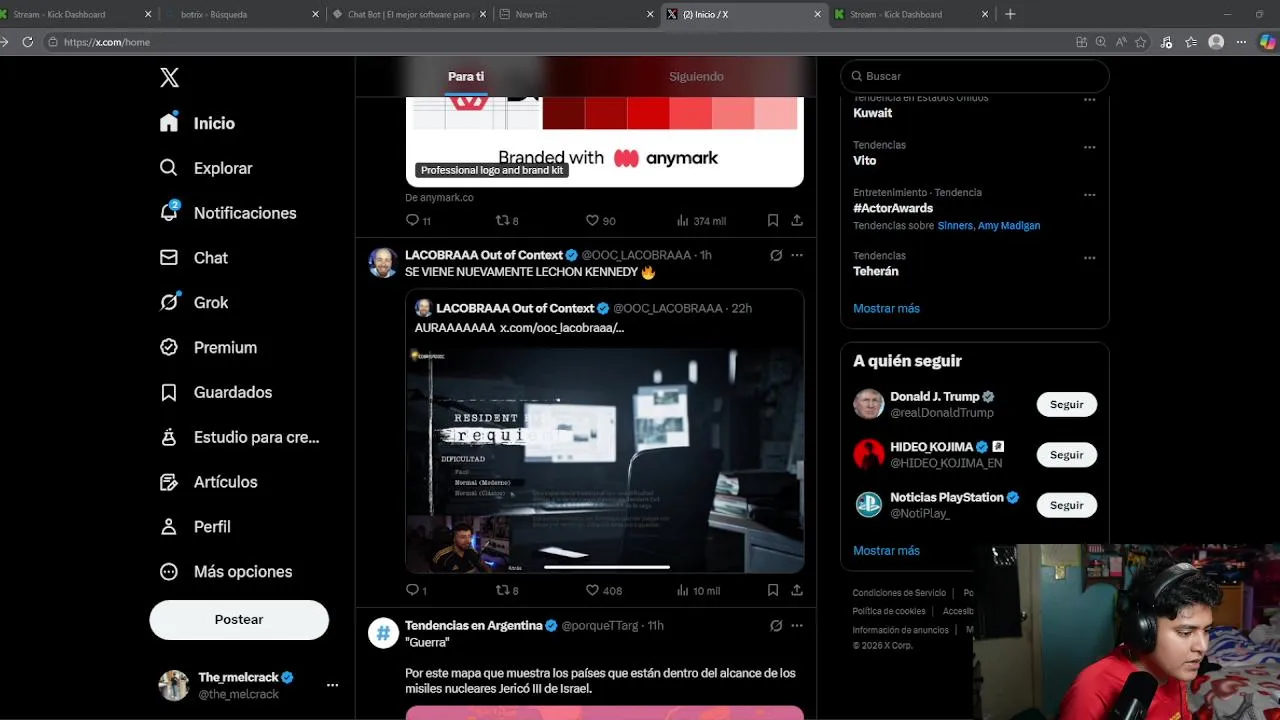Click Mostrar más under trends
Screen dimensions: 1280x720
click(886, 308)
